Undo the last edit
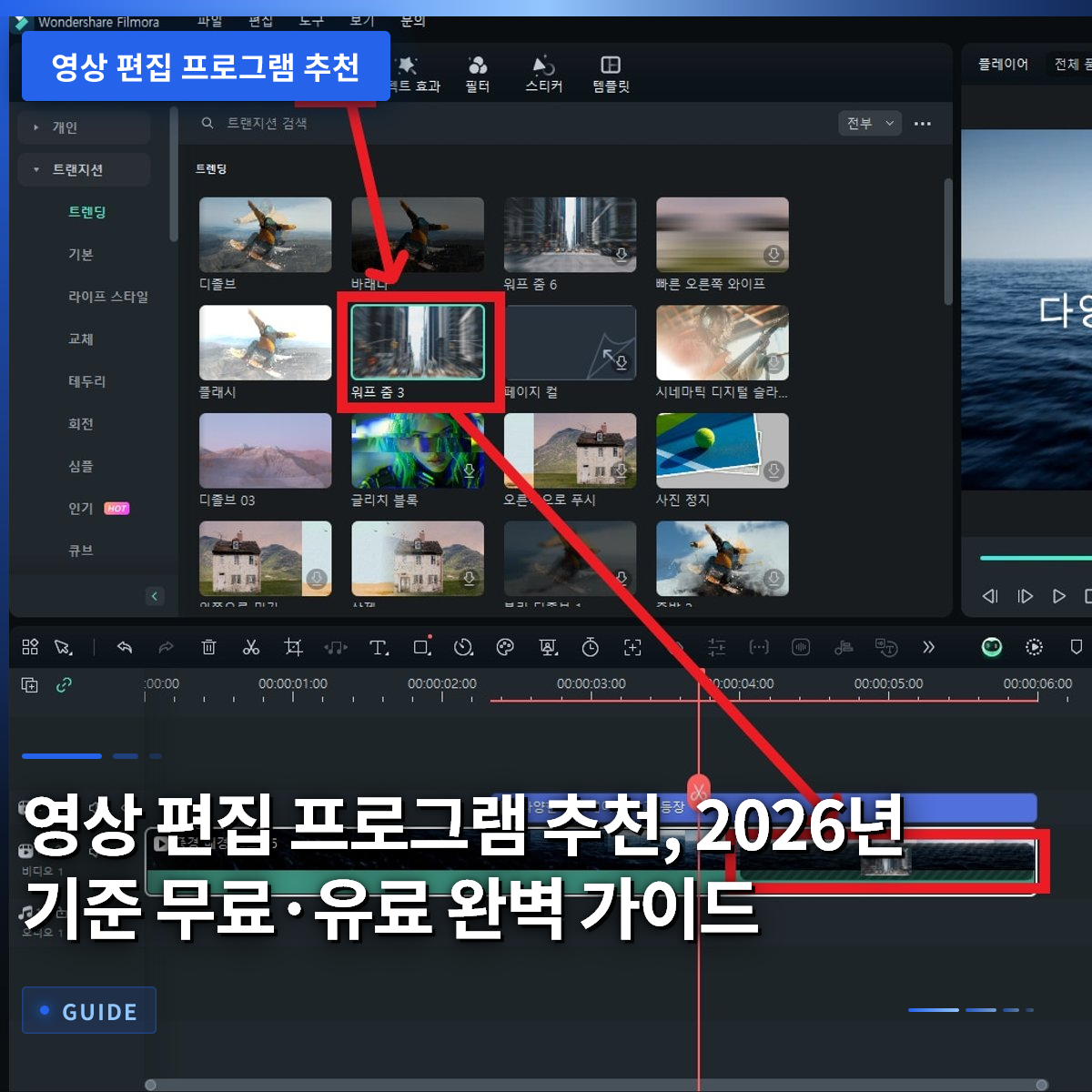The image size is (1092, 1092). 125,647
